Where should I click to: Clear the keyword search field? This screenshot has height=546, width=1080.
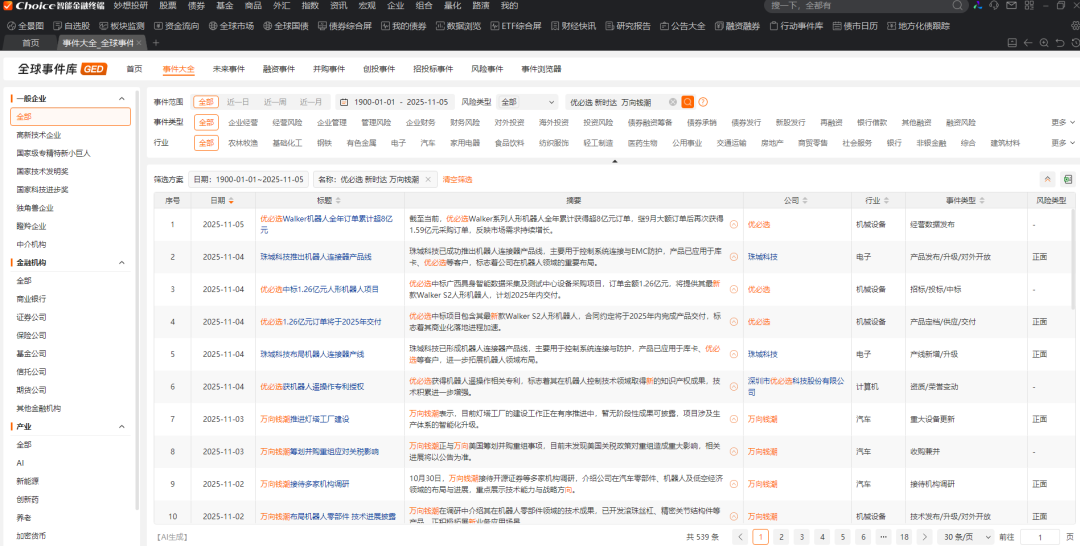673,102
